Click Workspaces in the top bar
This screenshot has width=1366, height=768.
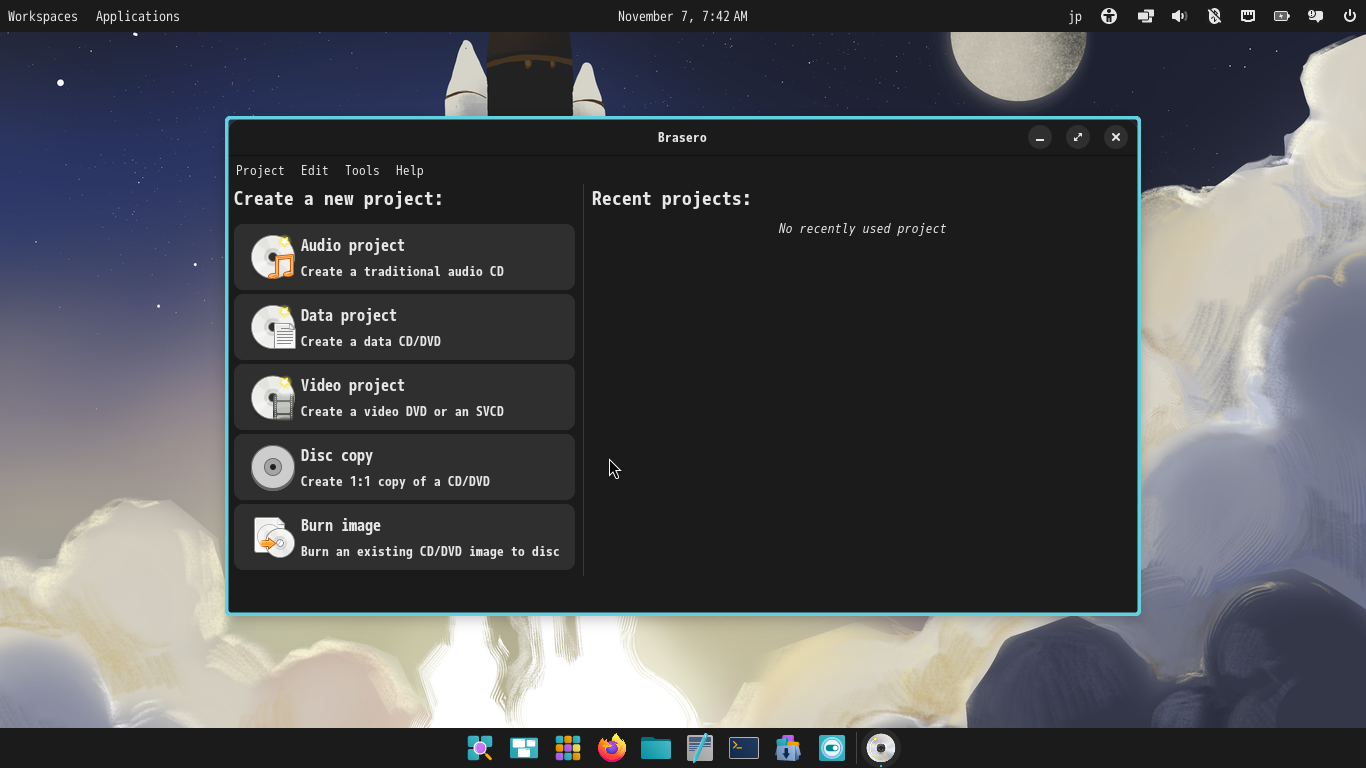[42, 16]
